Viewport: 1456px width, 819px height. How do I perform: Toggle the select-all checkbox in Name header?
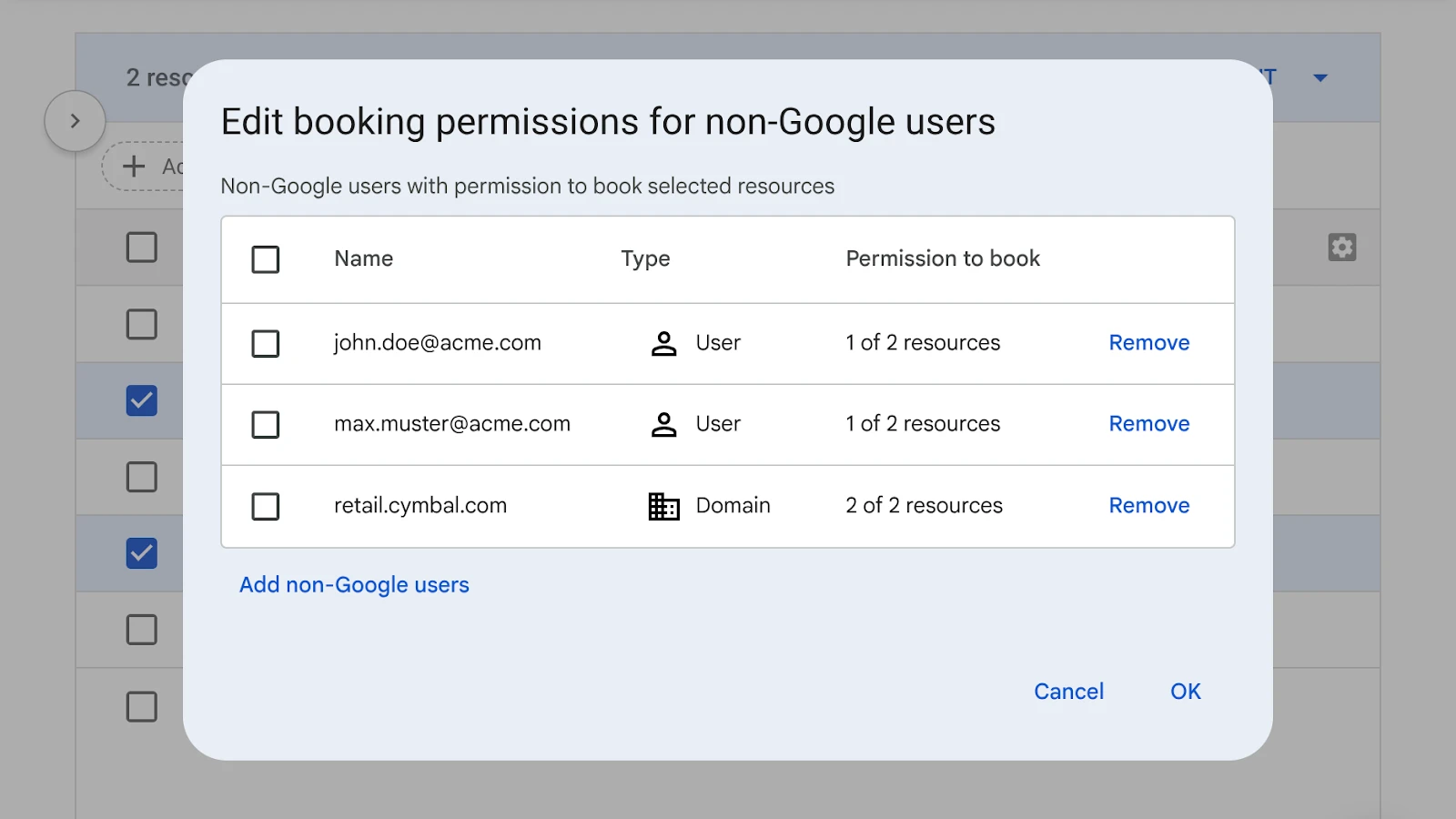tap(265, 259)
